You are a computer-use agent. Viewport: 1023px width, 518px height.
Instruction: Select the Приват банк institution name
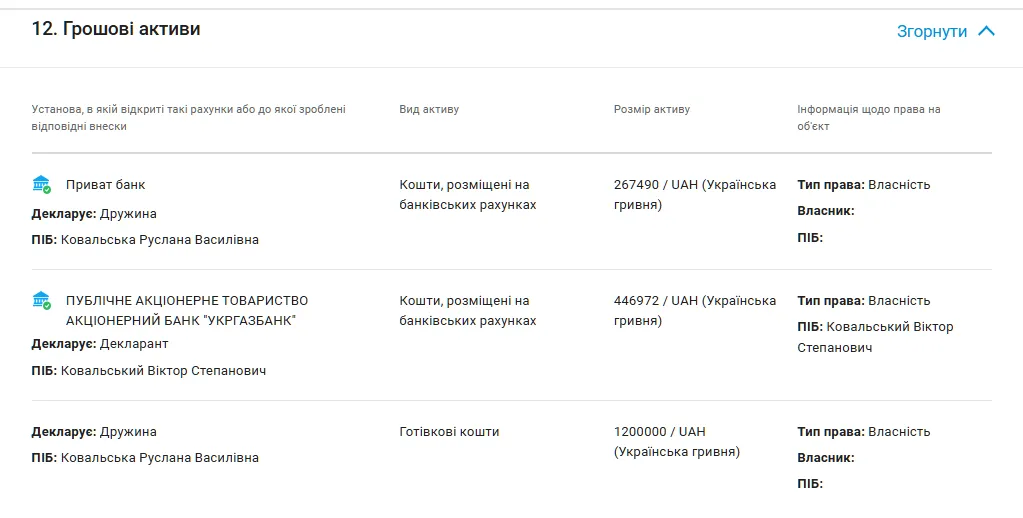coord(106,185)
